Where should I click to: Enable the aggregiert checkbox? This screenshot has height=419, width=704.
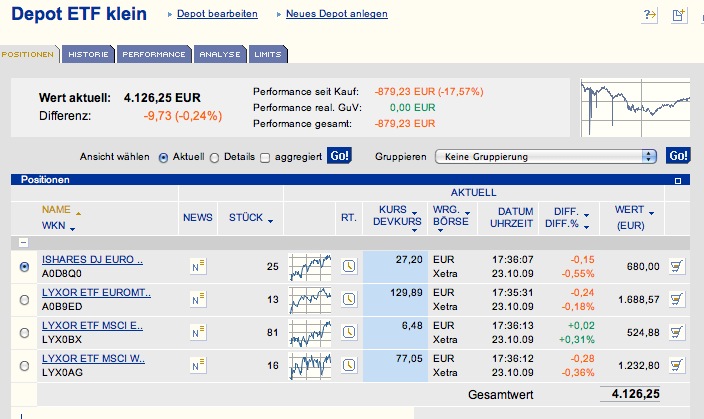[x=265, y=157]
